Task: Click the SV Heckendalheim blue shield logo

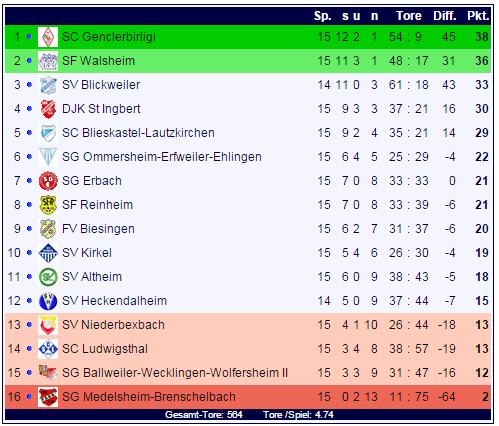Action: click(48, 301)
